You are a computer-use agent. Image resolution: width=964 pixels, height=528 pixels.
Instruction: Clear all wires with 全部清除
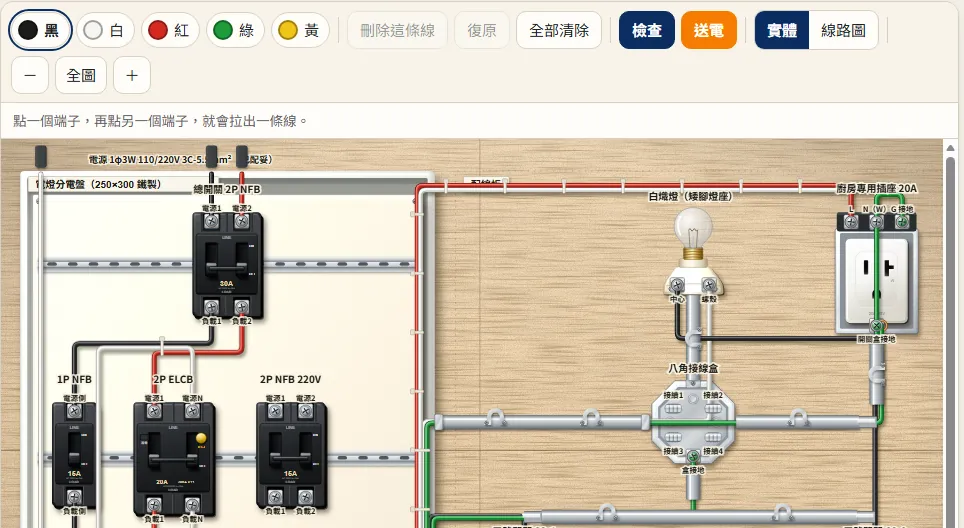click(x=559, y=30)
